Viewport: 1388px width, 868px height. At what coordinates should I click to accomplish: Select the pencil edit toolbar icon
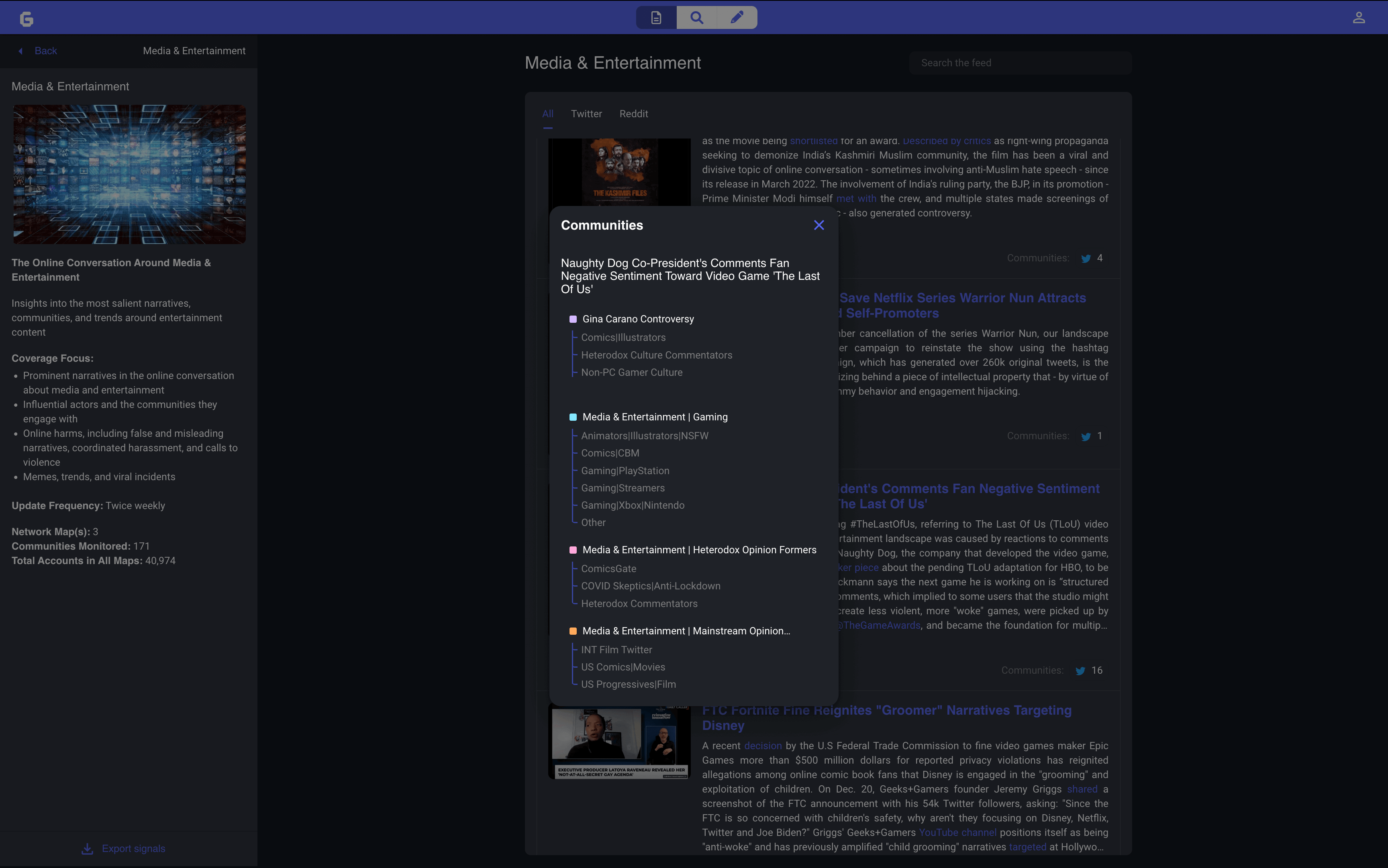coord(737,18)
